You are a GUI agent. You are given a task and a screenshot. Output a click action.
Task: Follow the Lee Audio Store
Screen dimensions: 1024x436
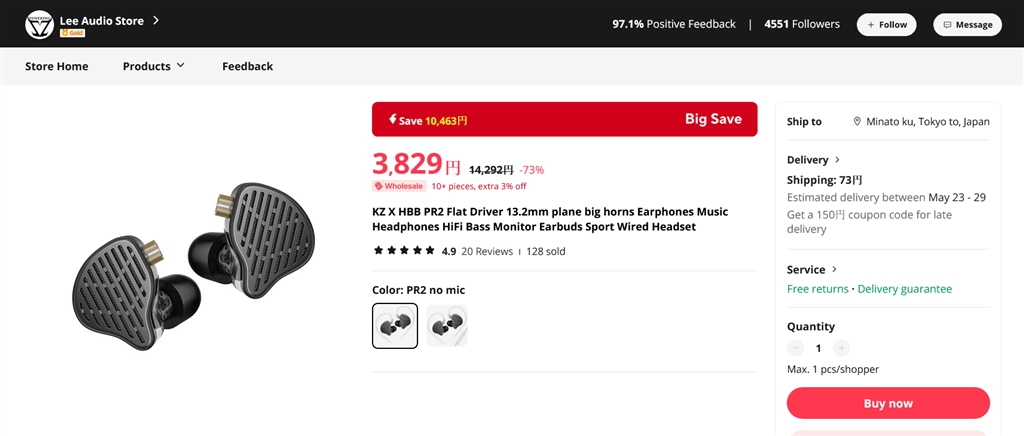886,24
